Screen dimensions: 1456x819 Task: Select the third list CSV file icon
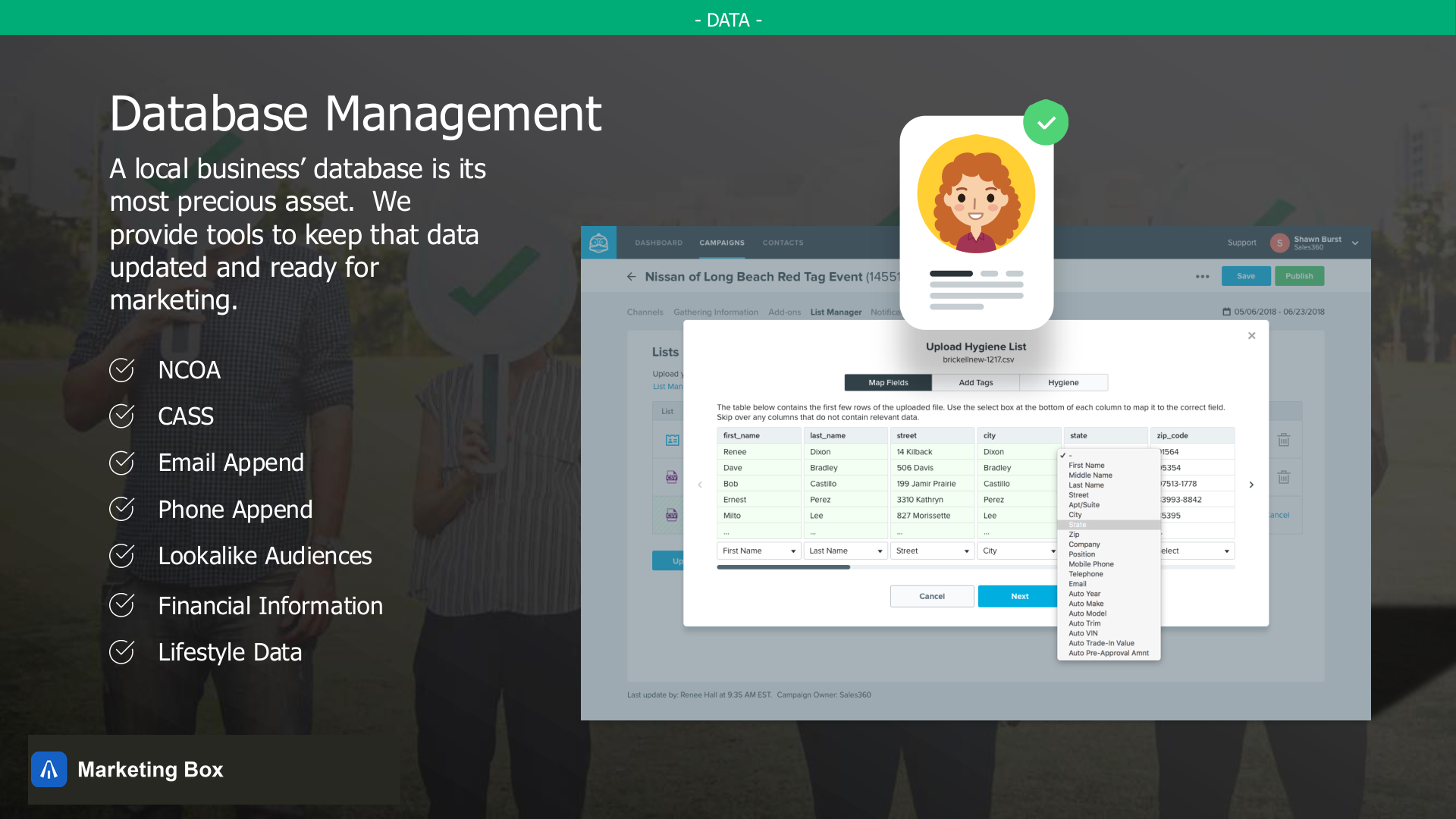[x=672, y=515]
